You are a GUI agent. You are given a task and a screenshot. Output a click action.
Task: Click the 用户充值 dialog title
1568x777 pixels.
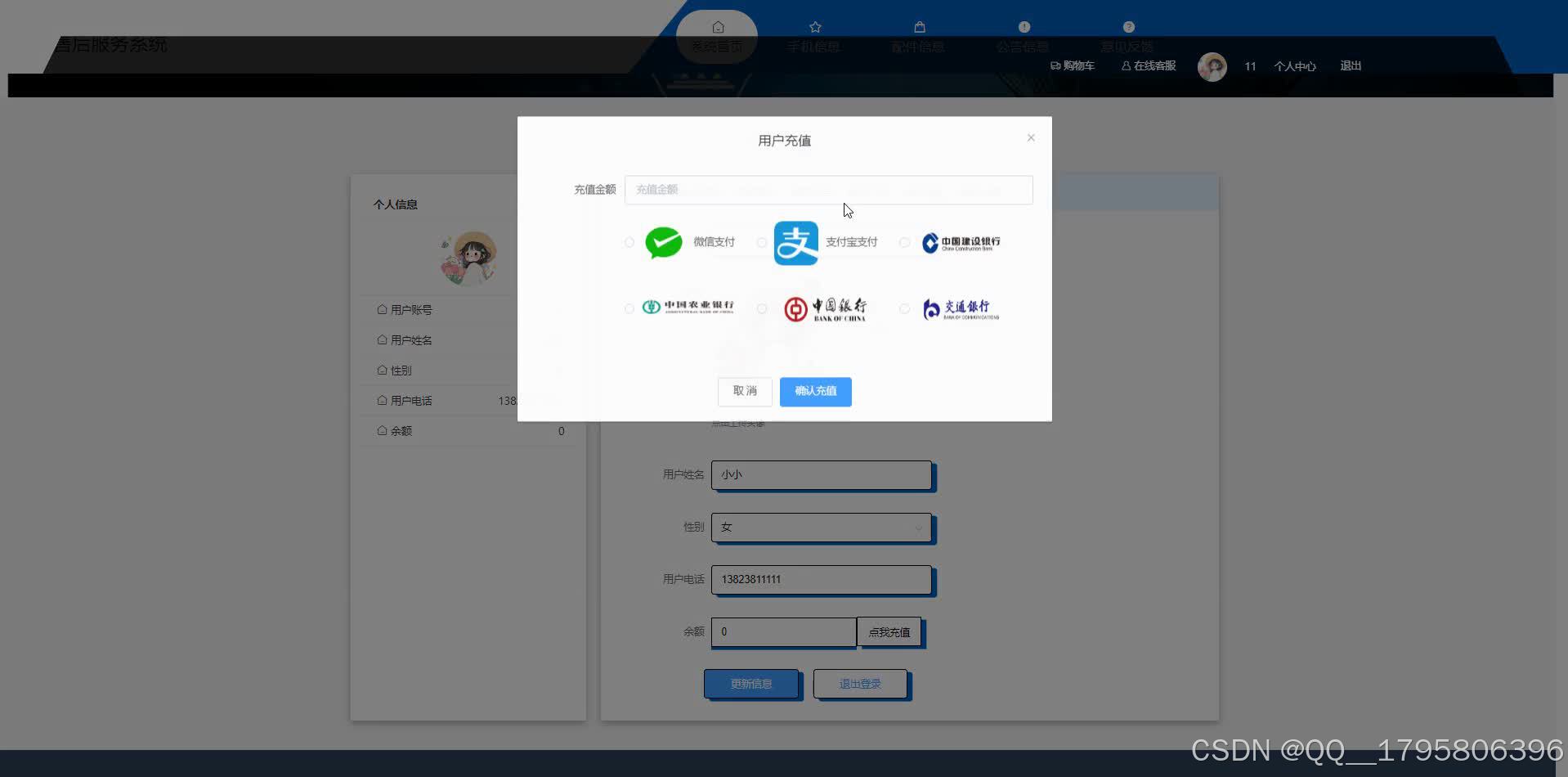(785, 141)
